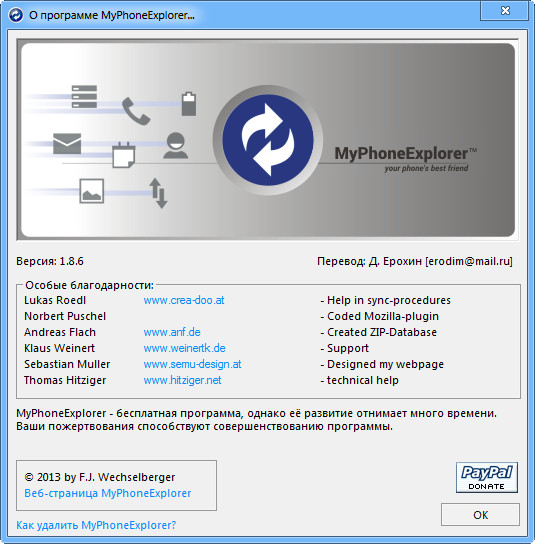Image resolution: width=535 pixels, height=544 pixels.
Task: Select the Lukas Roedl name
Action: pyautogui.click(x=55, y=300)
